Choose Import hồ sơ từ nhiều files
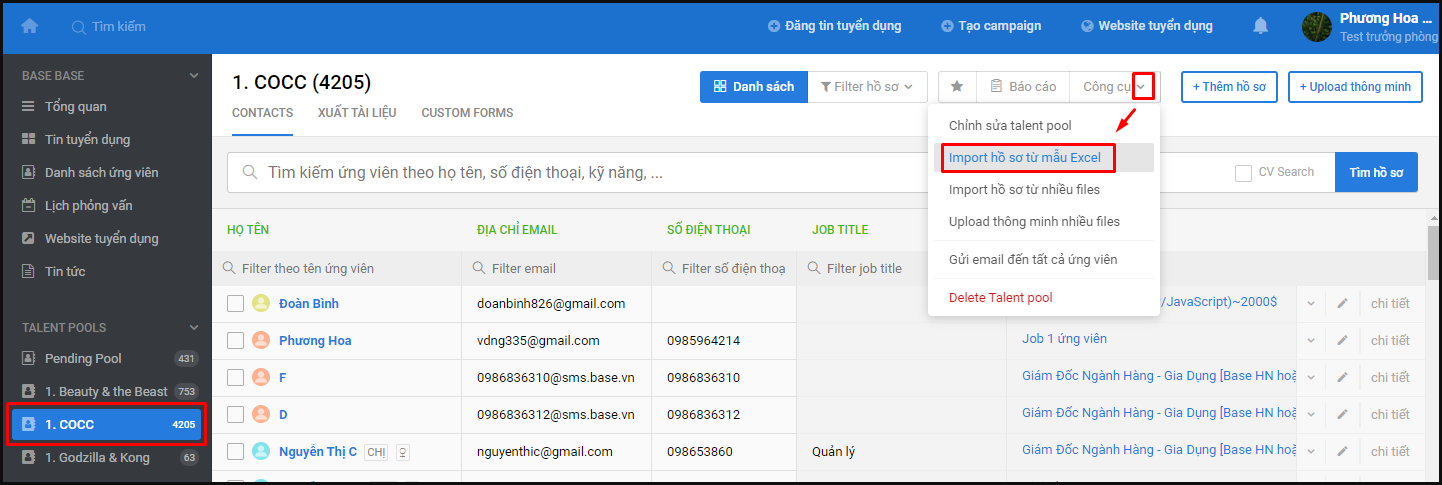 (1044, 190)
